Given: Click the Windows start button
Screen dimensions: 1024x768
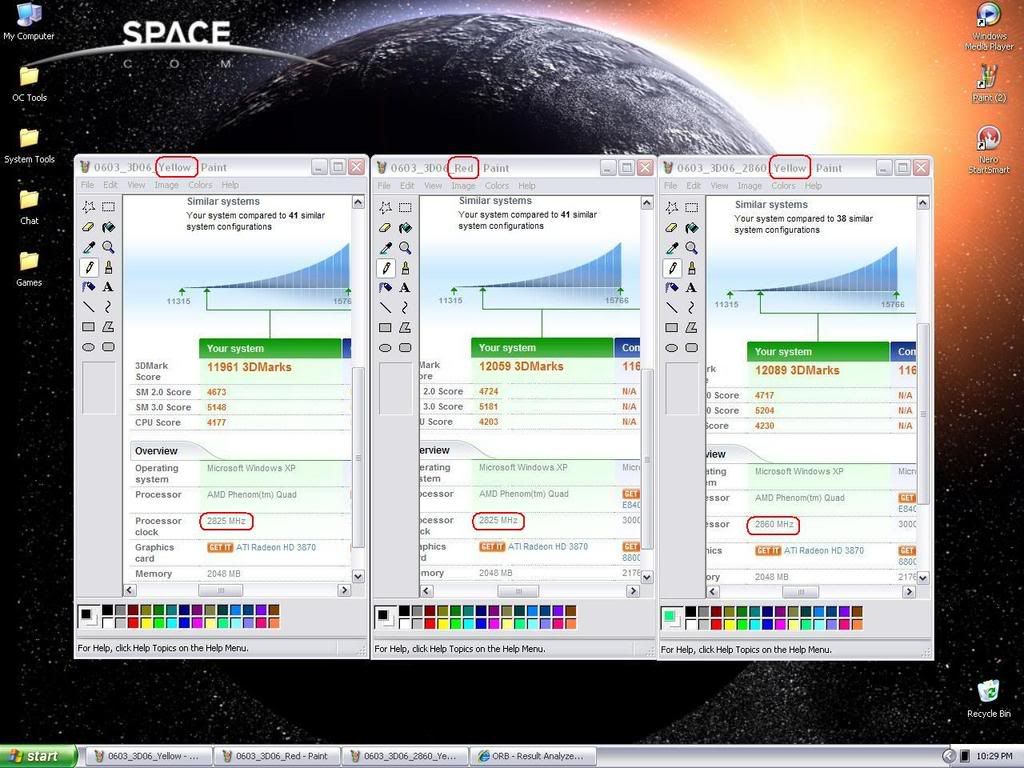Looking at the screenshot, I should coord(38,756).
